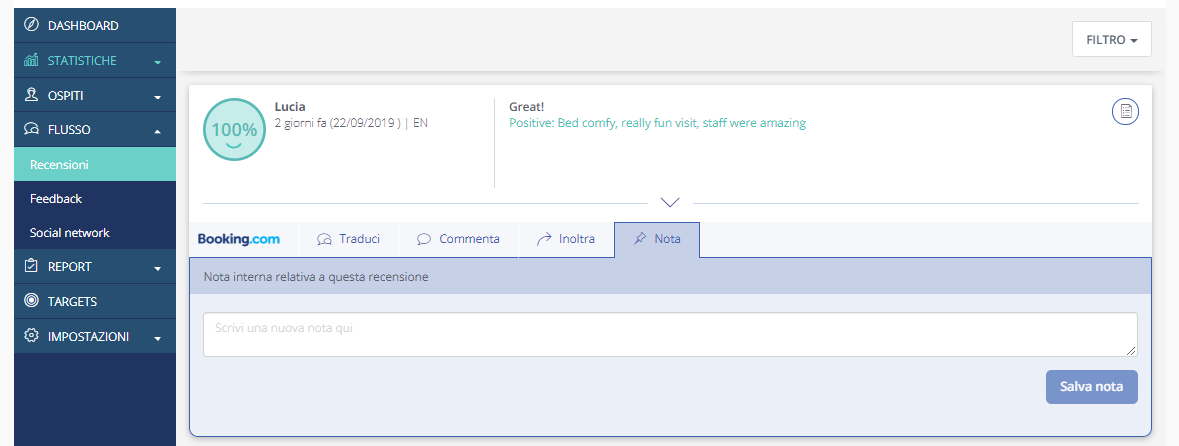Image resolution: width=1179 pixels, height=446 pixels.
Task: Switch to the Traduci tab
Action: (x=349, y=239)
